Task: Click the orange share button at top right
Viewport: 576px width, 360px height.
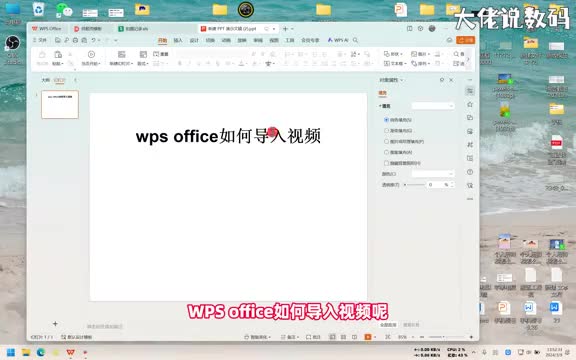Action: [465, 40]
